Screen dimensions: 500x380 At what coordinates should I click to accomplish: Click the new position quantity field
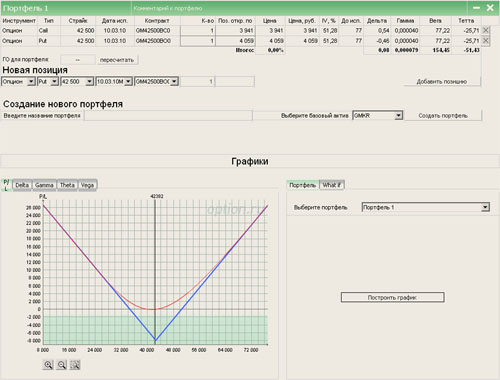pyautogui.click(x=197, y=81)
